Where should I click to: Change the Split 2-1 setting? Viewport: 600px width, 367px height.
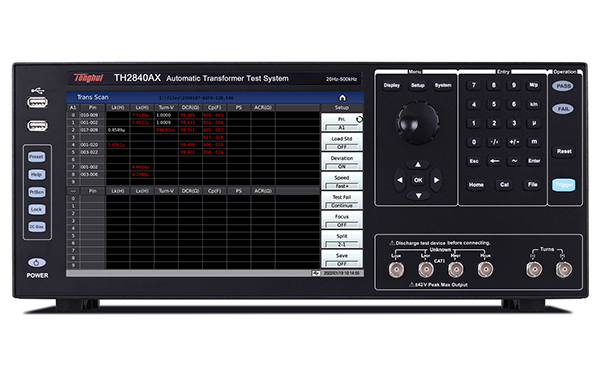342,240
